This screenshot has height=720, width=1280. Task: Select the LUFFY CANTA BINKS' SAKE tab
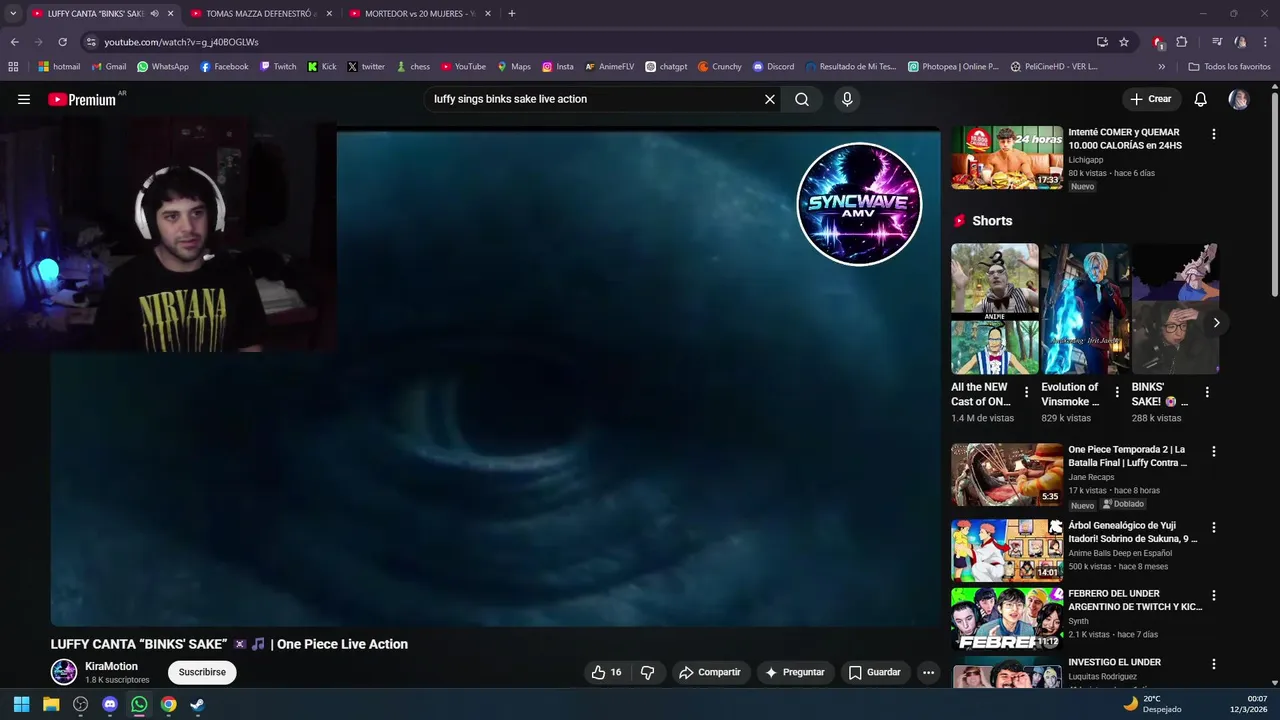click(x=95, y=14)
